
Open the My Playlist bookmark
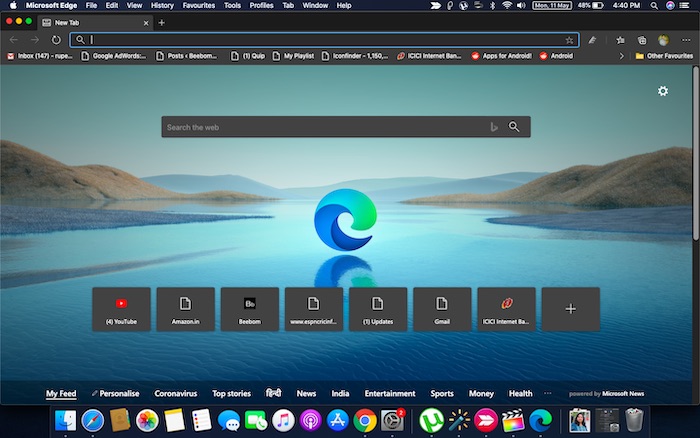tap(293, 56)
